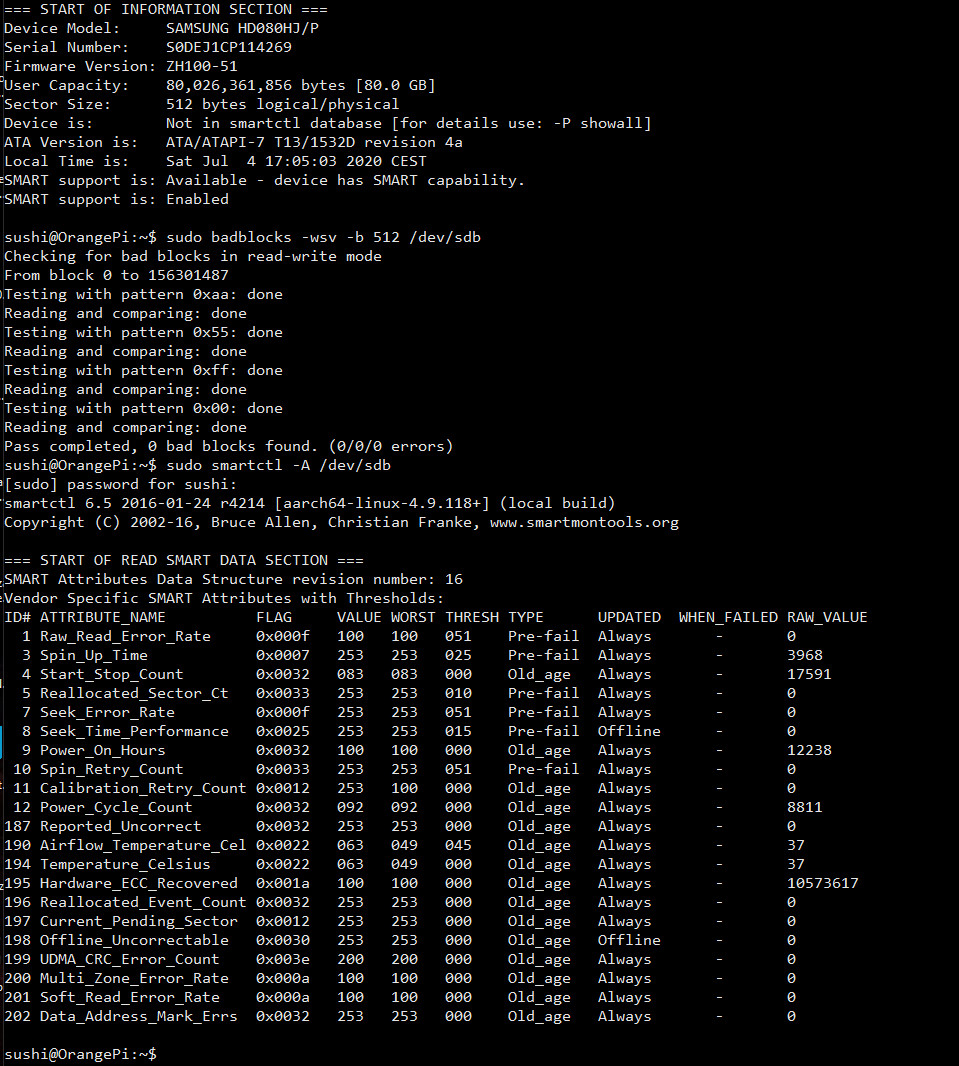Click the THRESH column header

point(471,617)
